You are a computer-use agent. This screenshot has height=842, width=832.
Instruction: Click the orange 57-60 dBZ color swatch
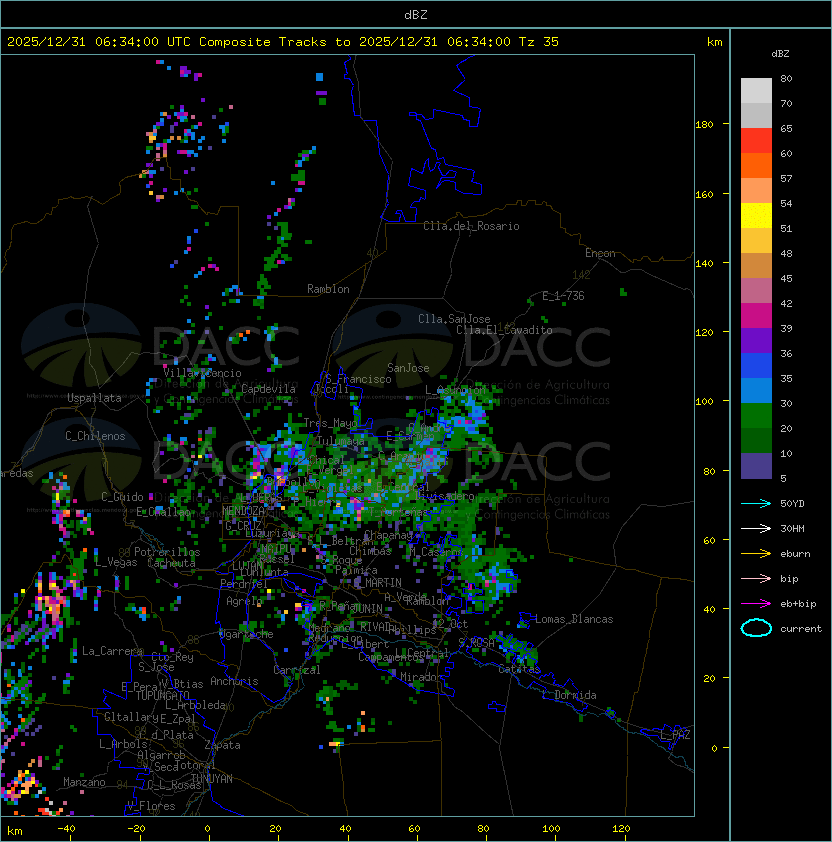pos(756,166)
